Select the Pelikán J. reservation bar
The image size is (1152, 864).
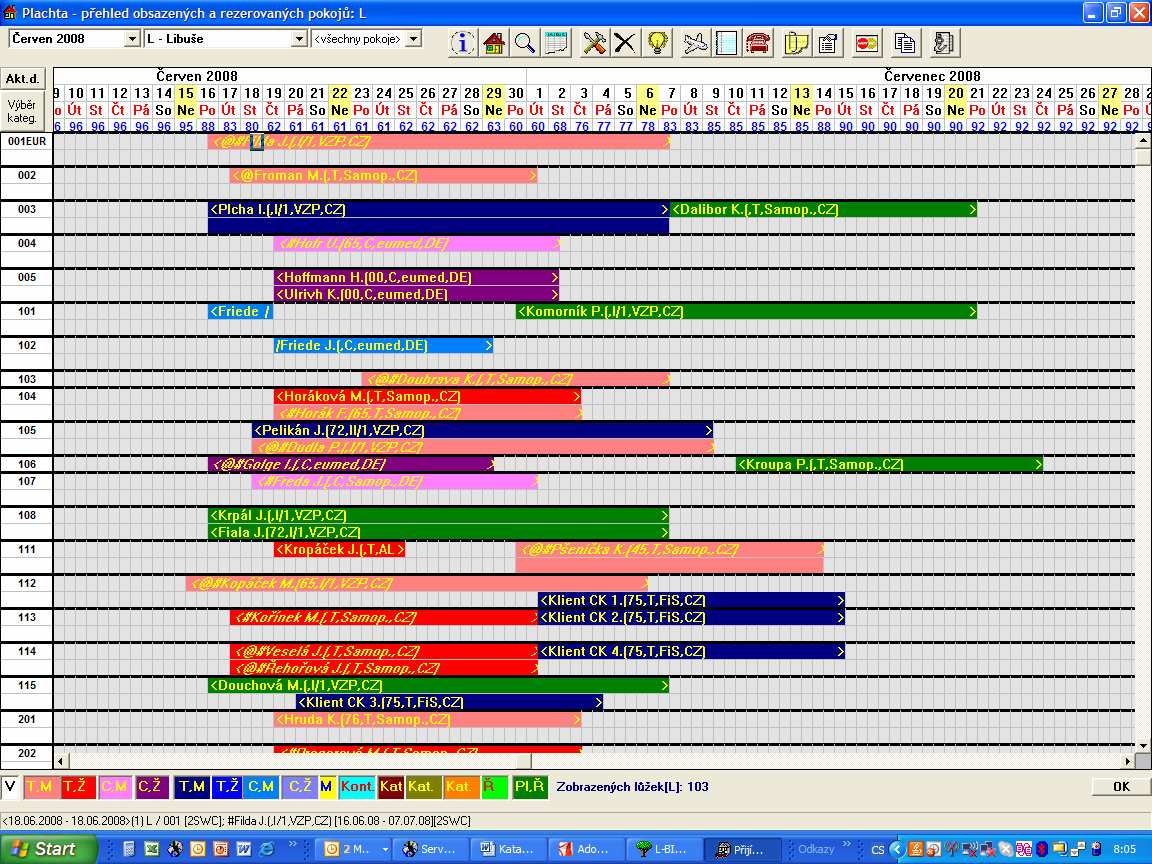(x=482, y=431)
